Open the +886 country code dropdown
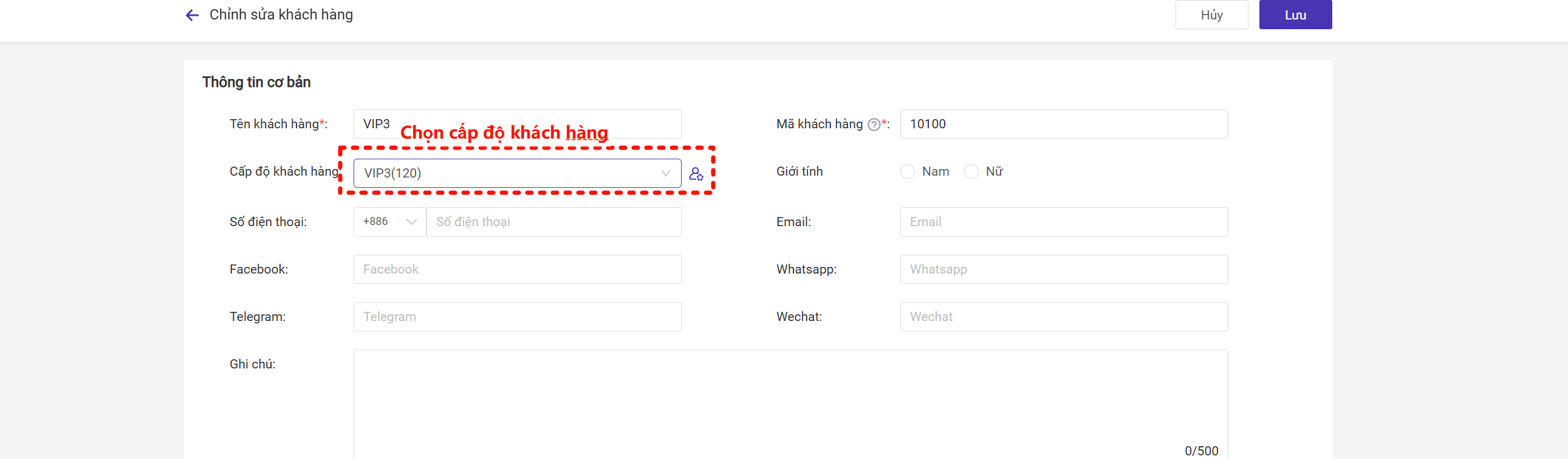The image size is (1568, 459). coord(389,221)
